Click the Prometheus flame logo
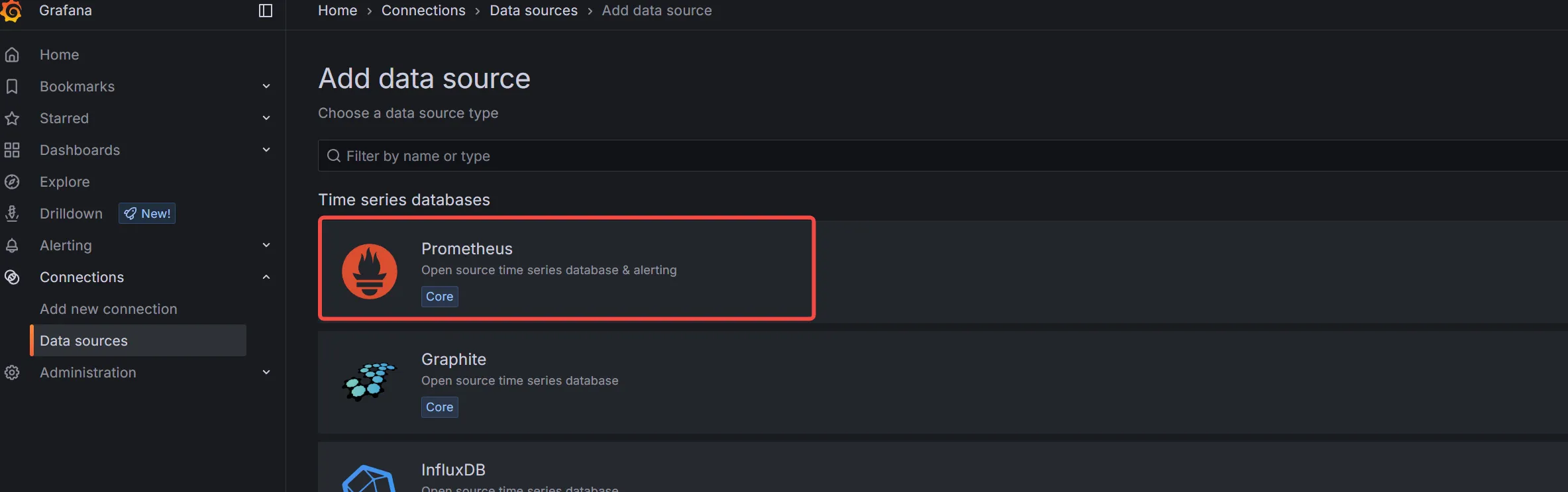The height and width of the screenshot is (492, 1568). click(370, 271)
